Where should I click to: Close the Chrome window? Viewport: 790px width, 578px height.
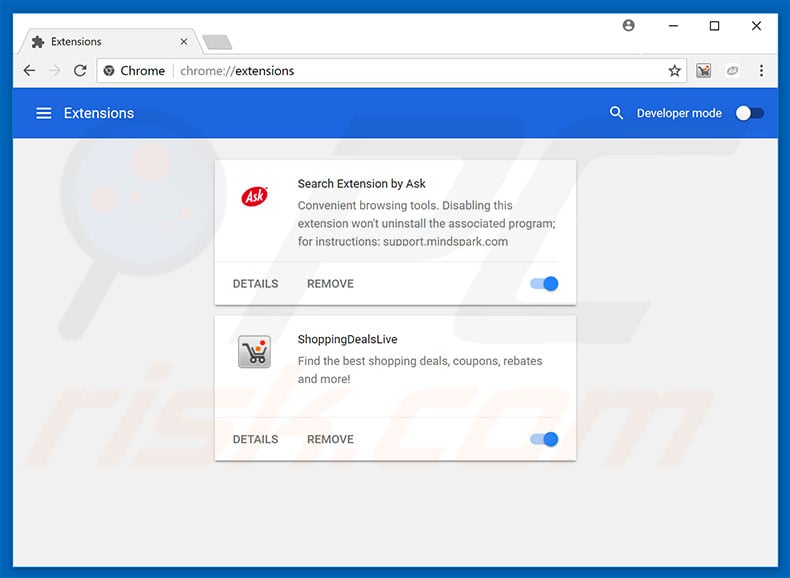point(756,26)
